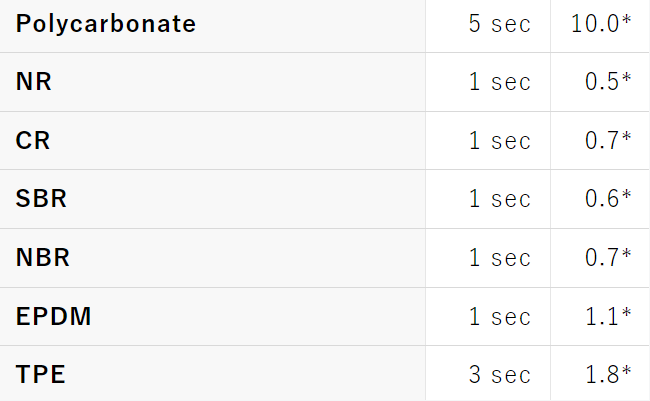Click the 1.1* value for EPDM

coord(608,316)
